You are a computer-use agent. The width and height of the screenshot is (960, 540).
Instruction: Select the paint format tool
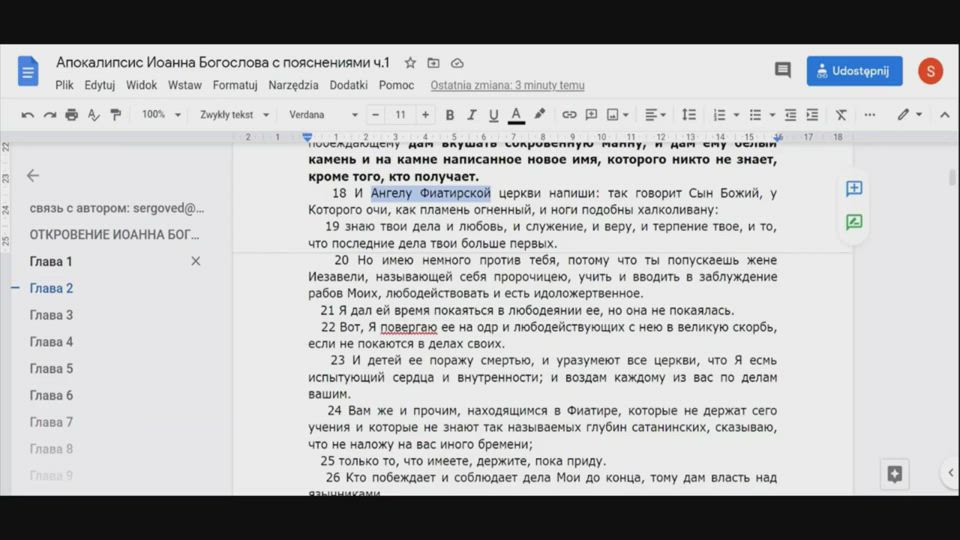coord(115,115)
